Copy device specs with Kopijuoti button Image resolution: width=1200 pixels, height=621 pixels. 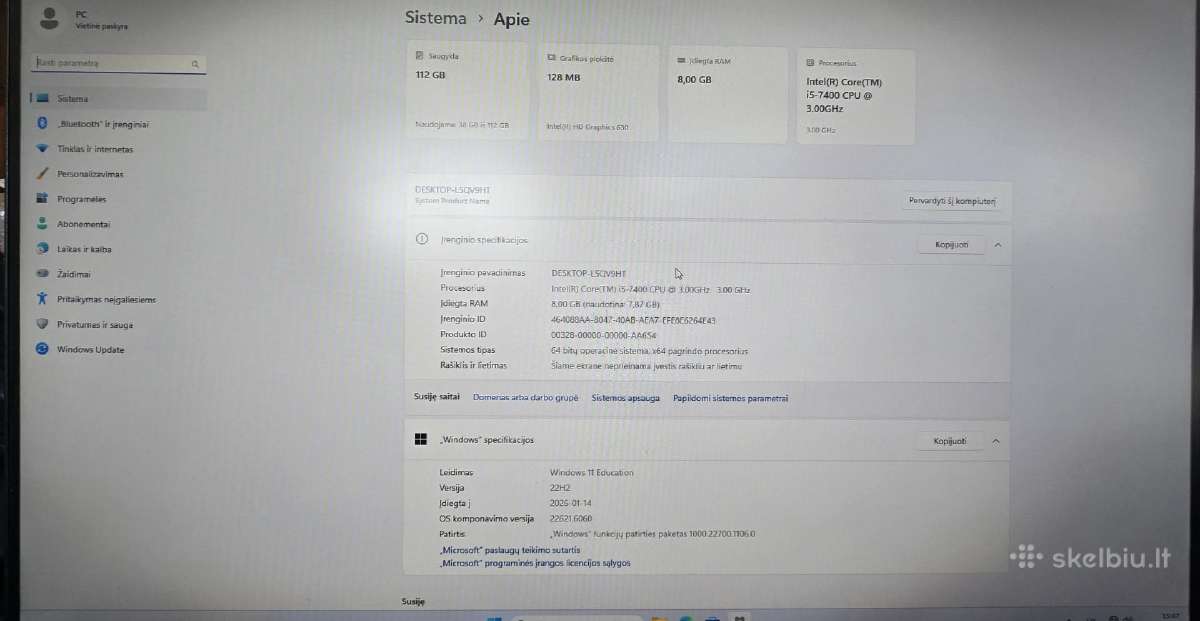click(x=951, y=244)
